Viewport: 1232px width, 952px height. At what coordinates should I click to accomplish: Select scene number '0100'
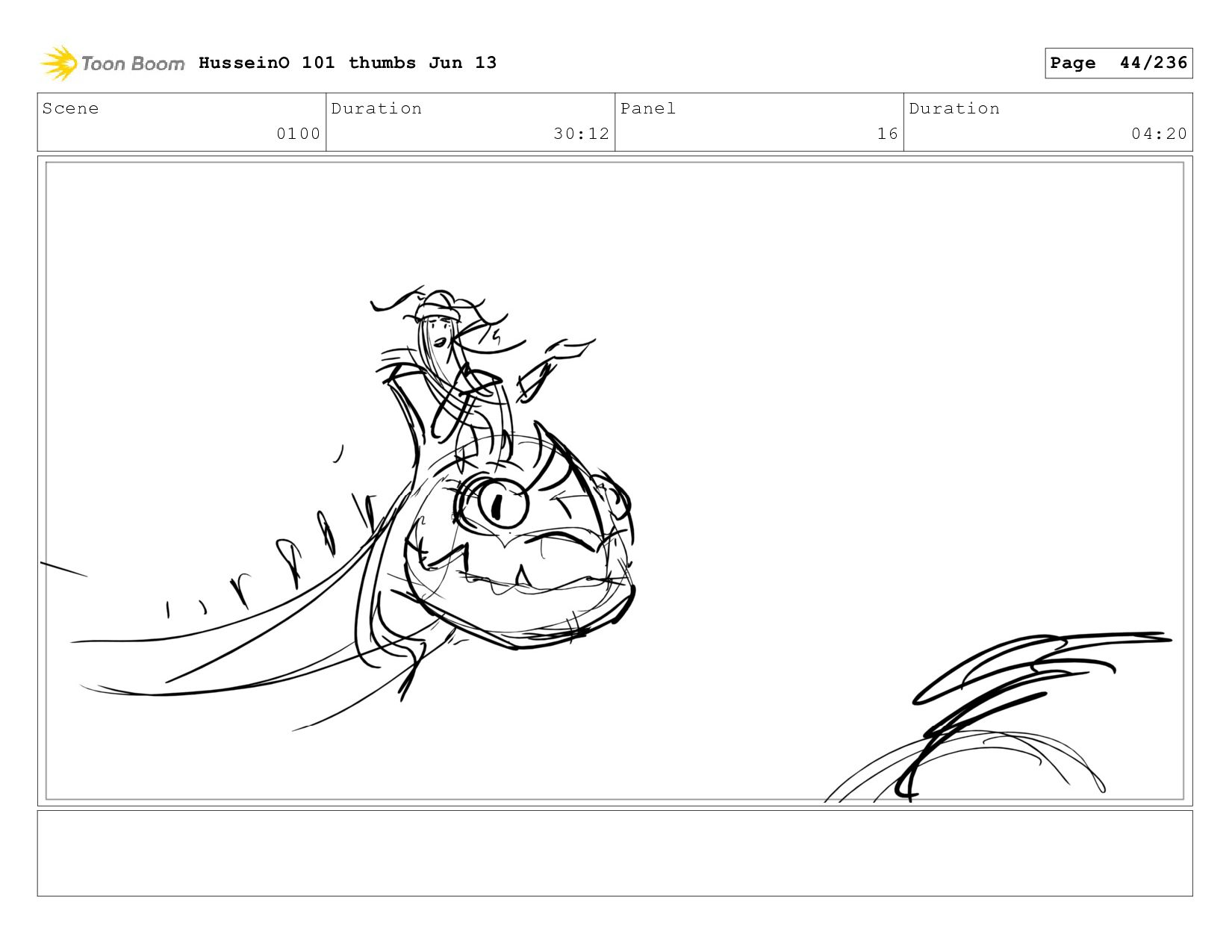click(x=298, y=134)
